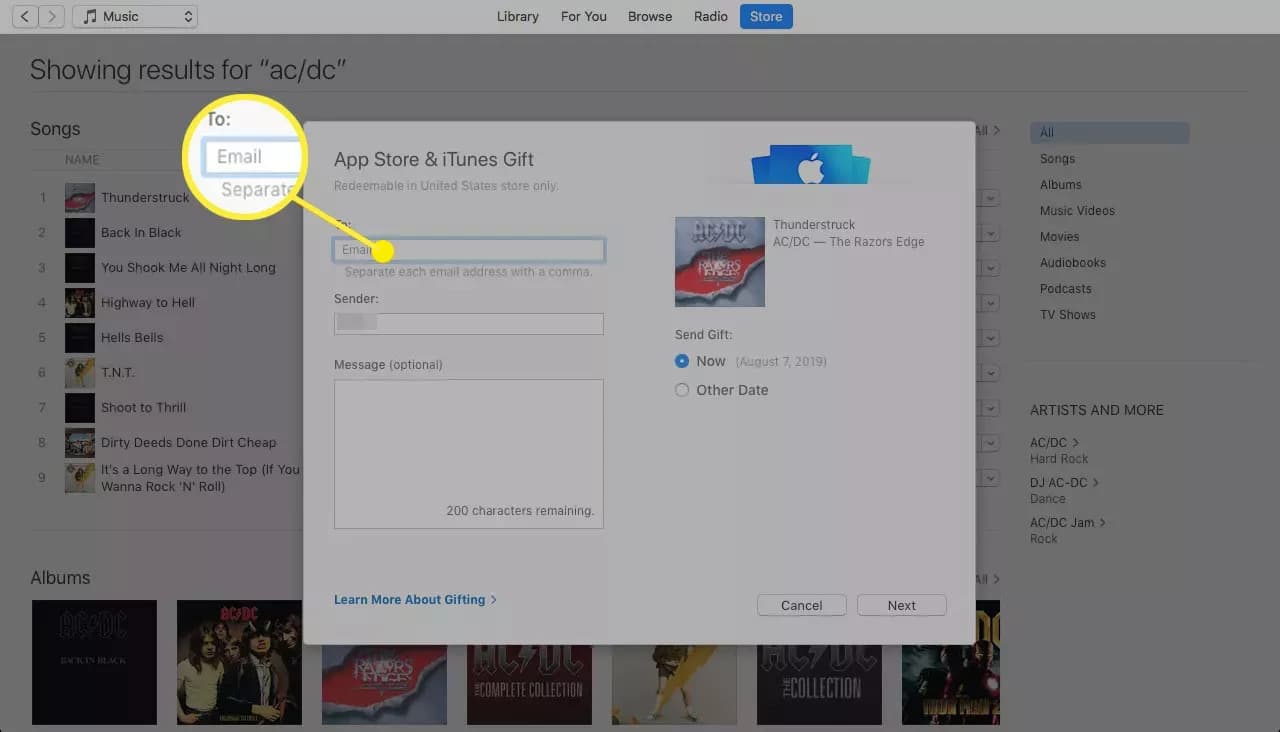Open price dropdown arrow for Shoot to Thrill row

pyautogui.click(x=991, y=408)
